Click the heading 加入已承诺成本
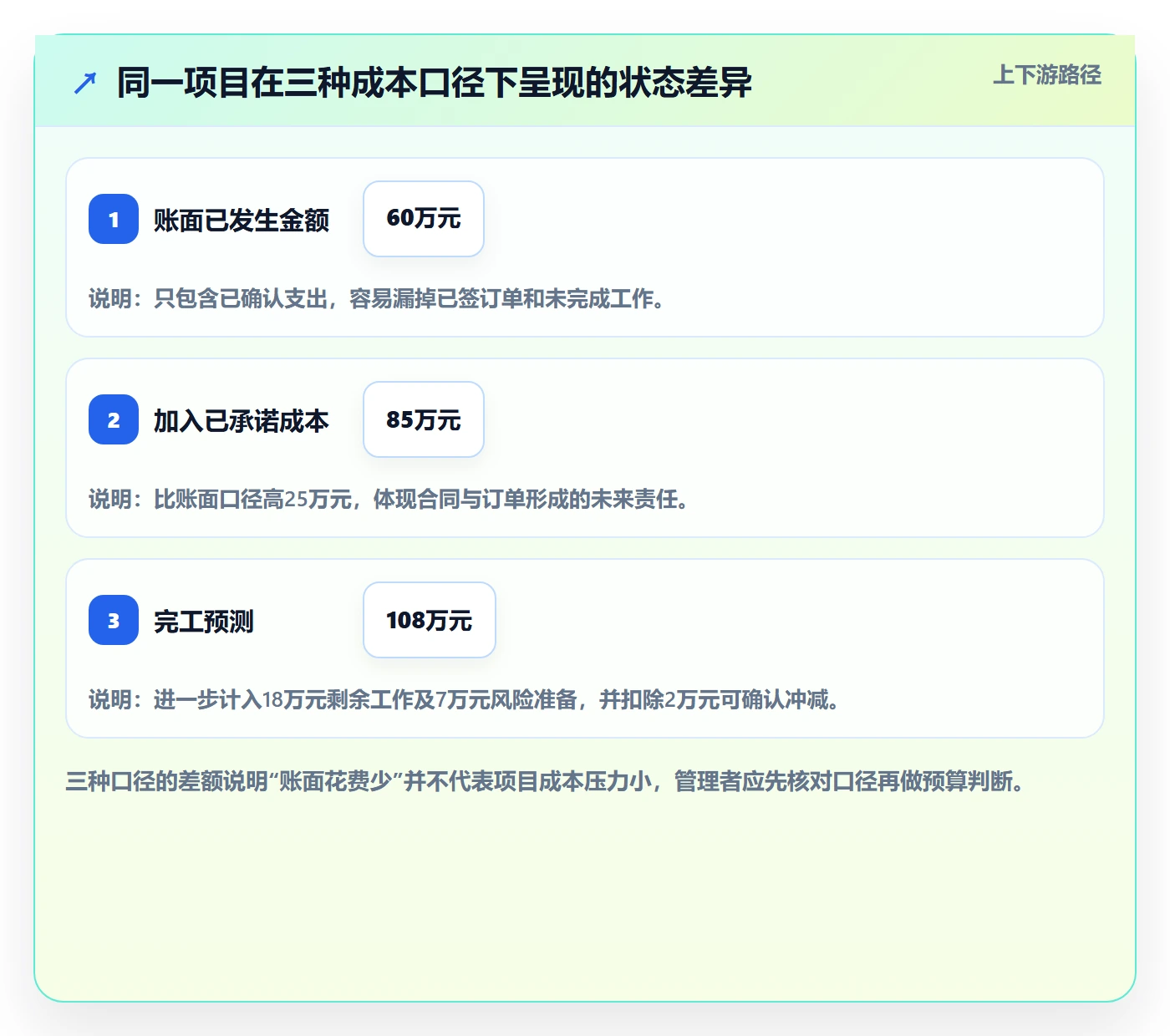 click(242, 420)
